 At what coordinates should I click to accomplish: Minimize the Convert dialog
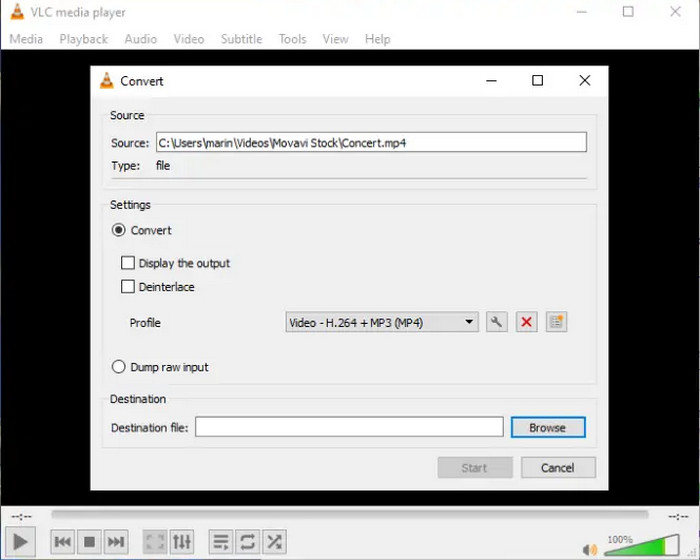[492, 81]
